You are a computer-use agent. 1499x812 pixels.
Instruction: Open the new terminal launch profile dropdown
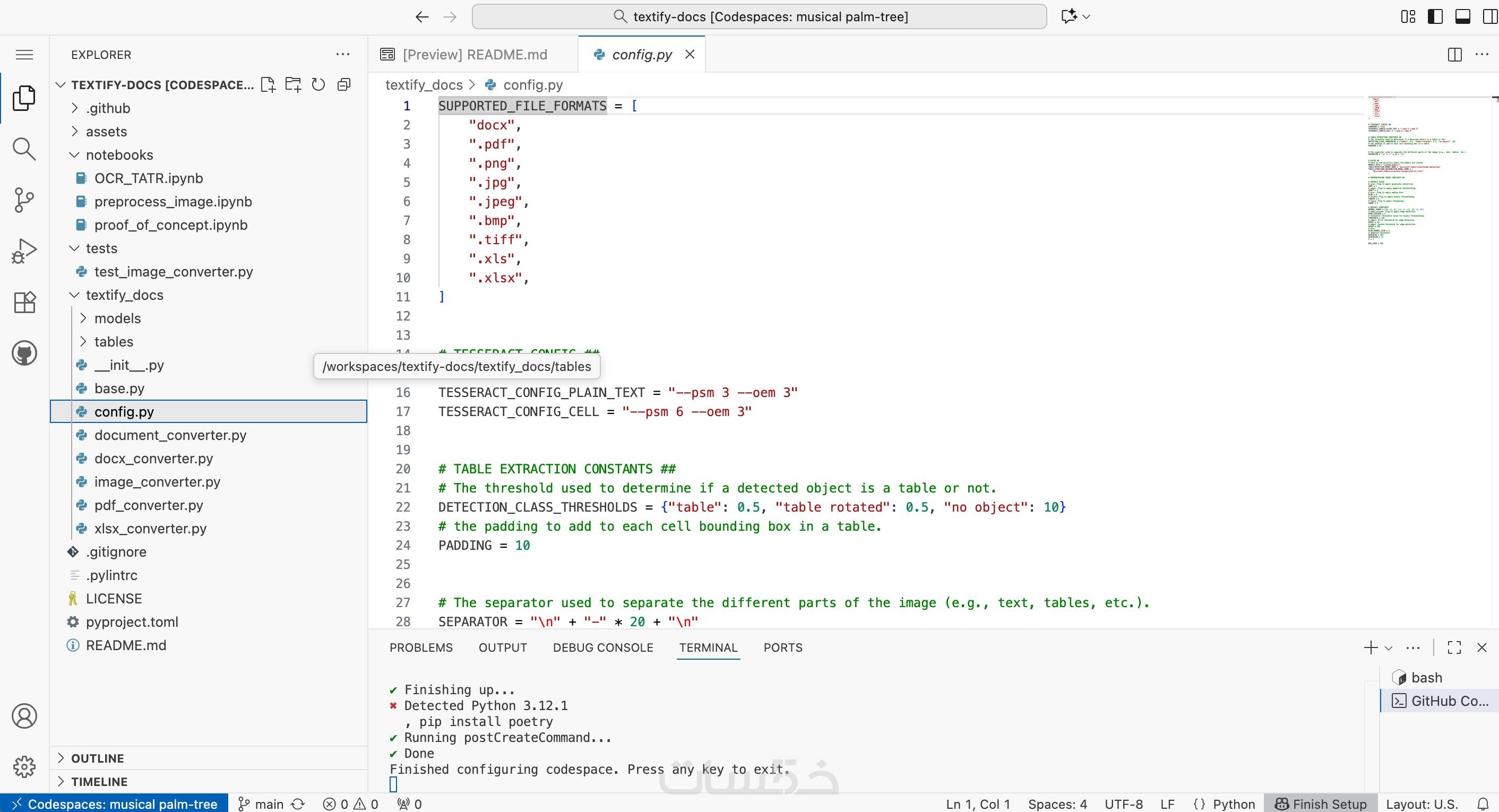point(1389,647)
